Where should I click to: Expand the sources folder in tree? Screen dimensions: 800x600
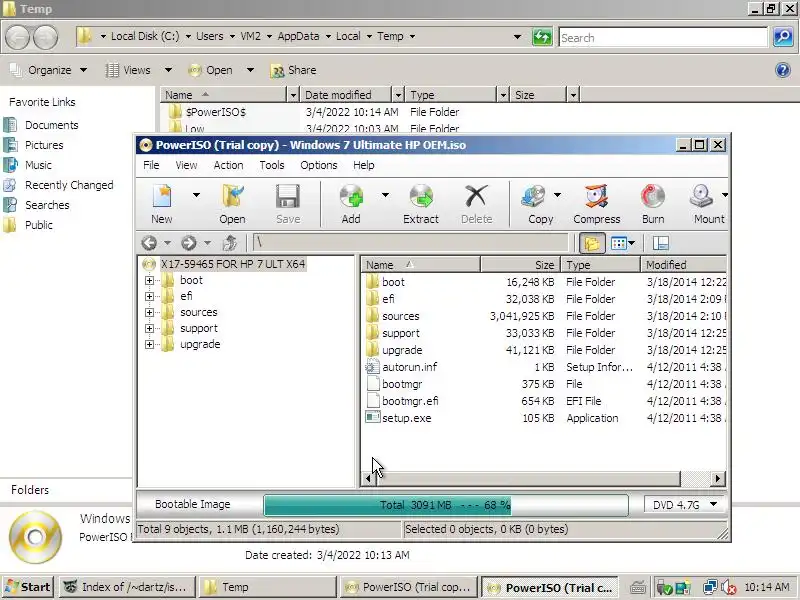[x=149, y=312]
